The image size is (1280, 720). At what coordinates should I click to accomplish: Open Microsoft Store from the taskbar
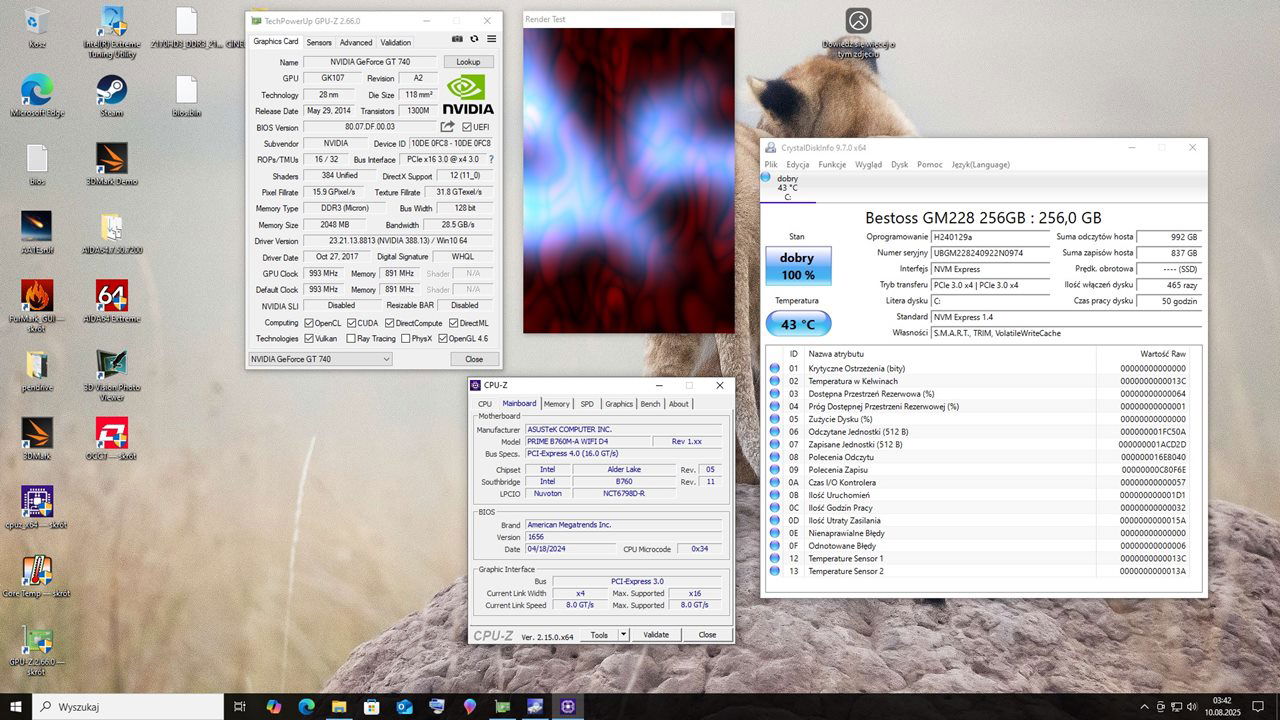[371, 707]
